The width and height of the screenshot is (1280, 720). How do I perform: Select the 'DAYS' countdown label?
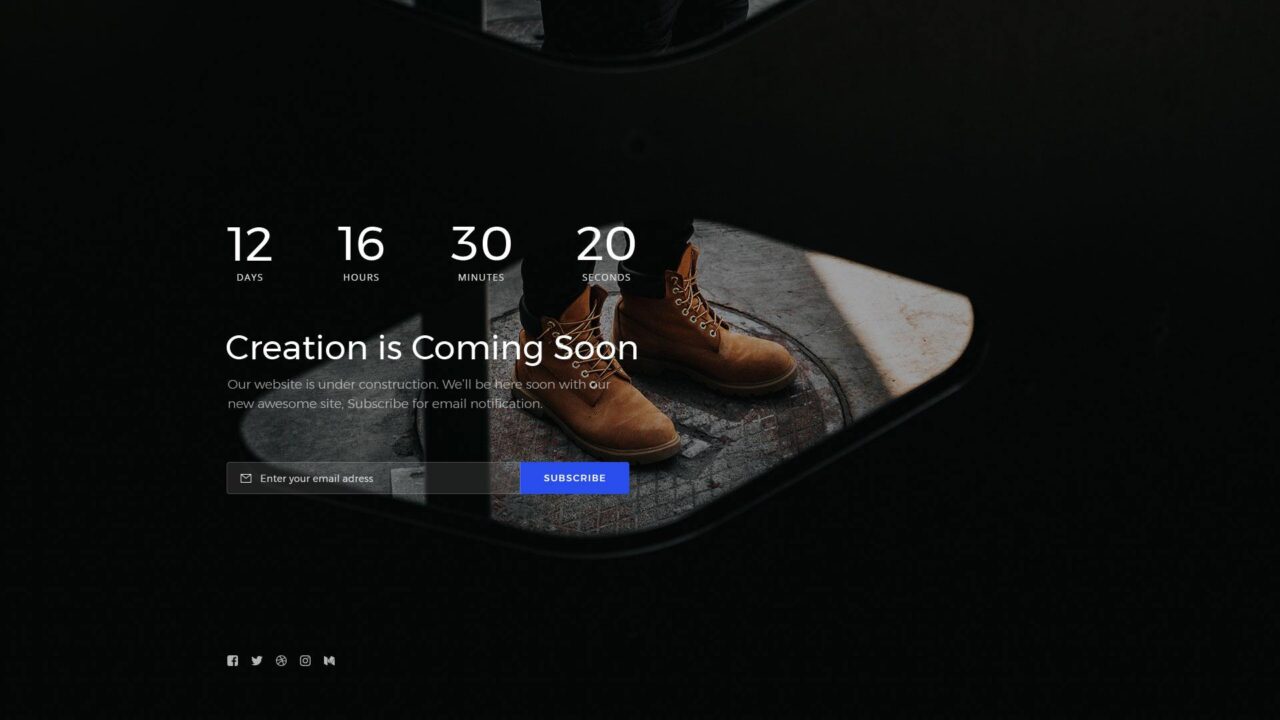(x=249, y=278)
